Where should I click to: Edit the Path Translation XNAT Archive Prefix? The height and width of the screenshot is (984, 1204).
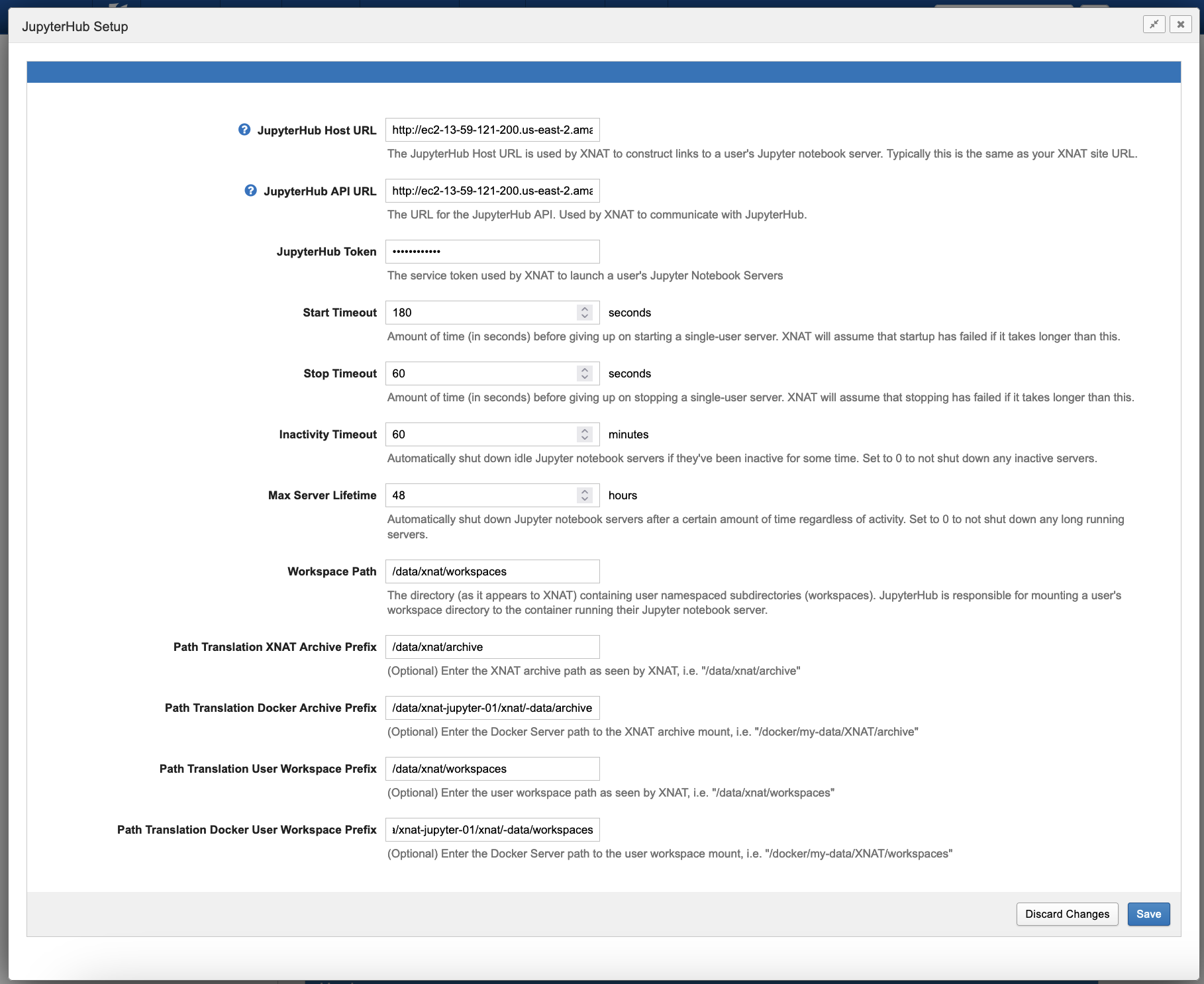pos(492,647)
